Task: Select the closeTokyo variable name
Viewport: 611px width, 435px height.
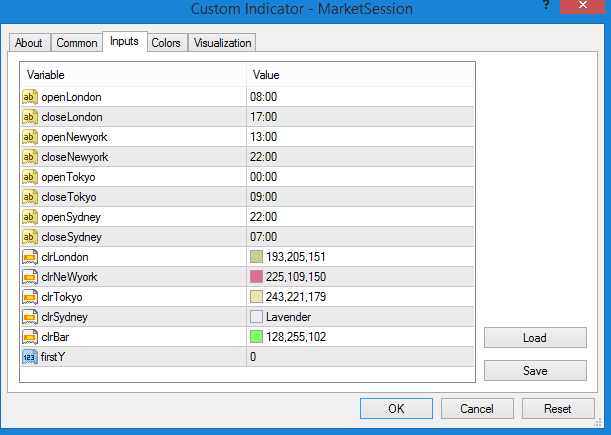Action: tap(69, 197)
